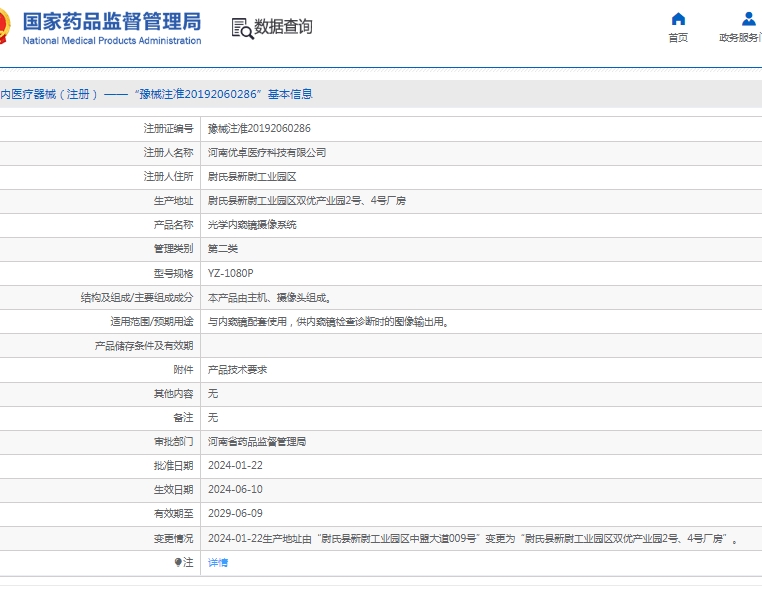Click model spec value YZ-1080P
The image size is (762, 591).
[230, 273]
